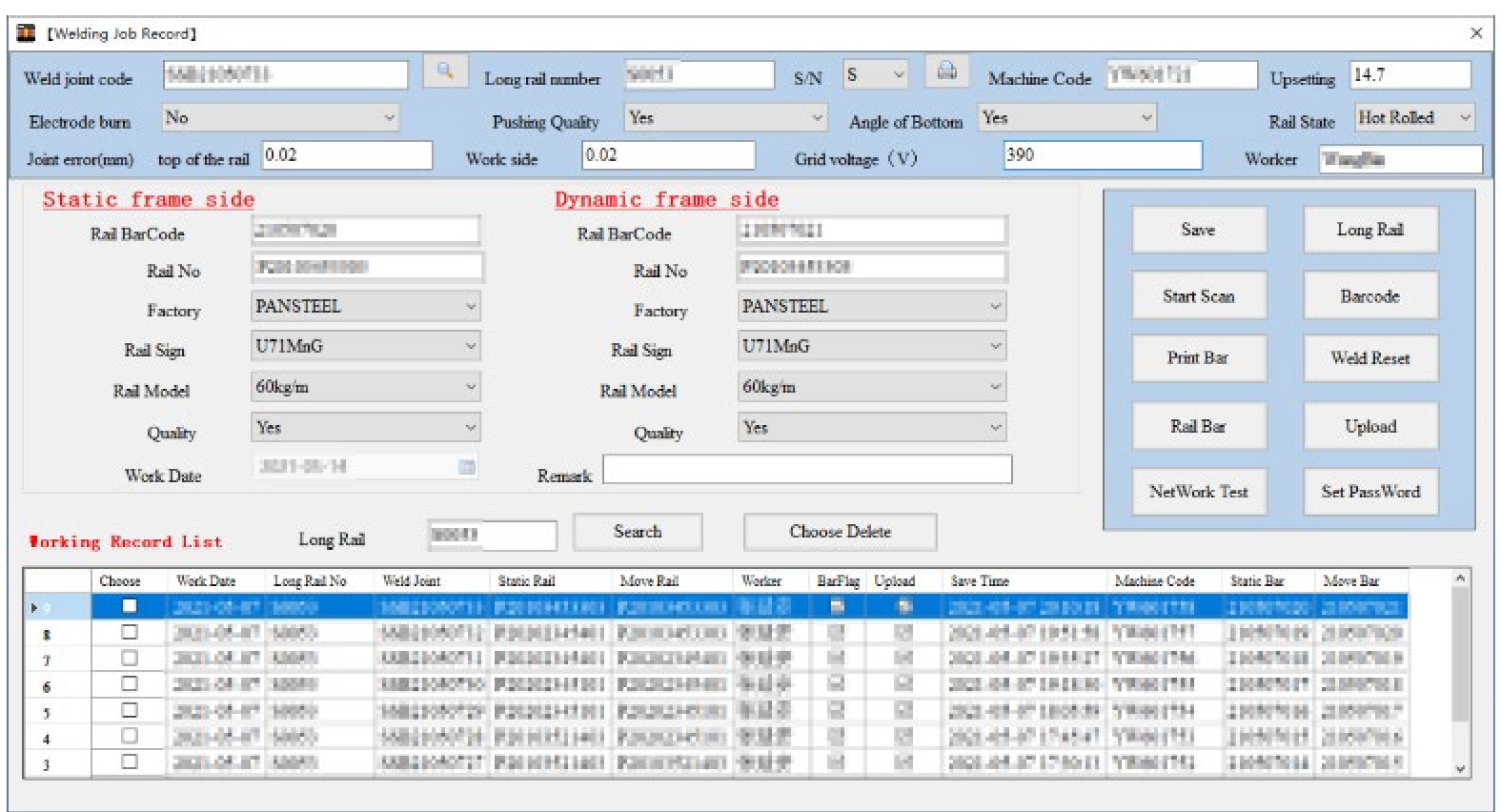Viewport: 1501px width, 812px height.
Task: Click the record list vertical scrollbar down arrow
Action: [1460, 768]
